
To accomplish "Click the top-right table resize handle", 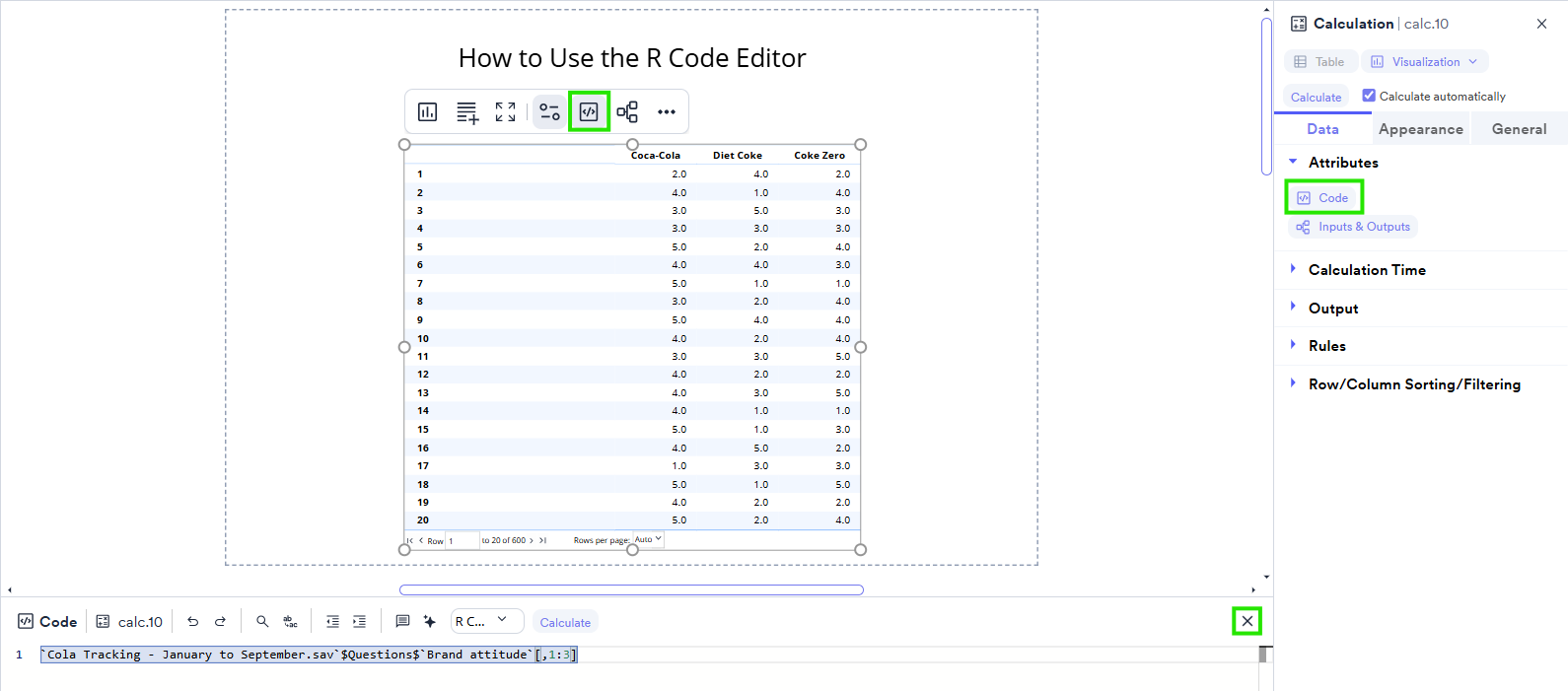I will point(860,144).
